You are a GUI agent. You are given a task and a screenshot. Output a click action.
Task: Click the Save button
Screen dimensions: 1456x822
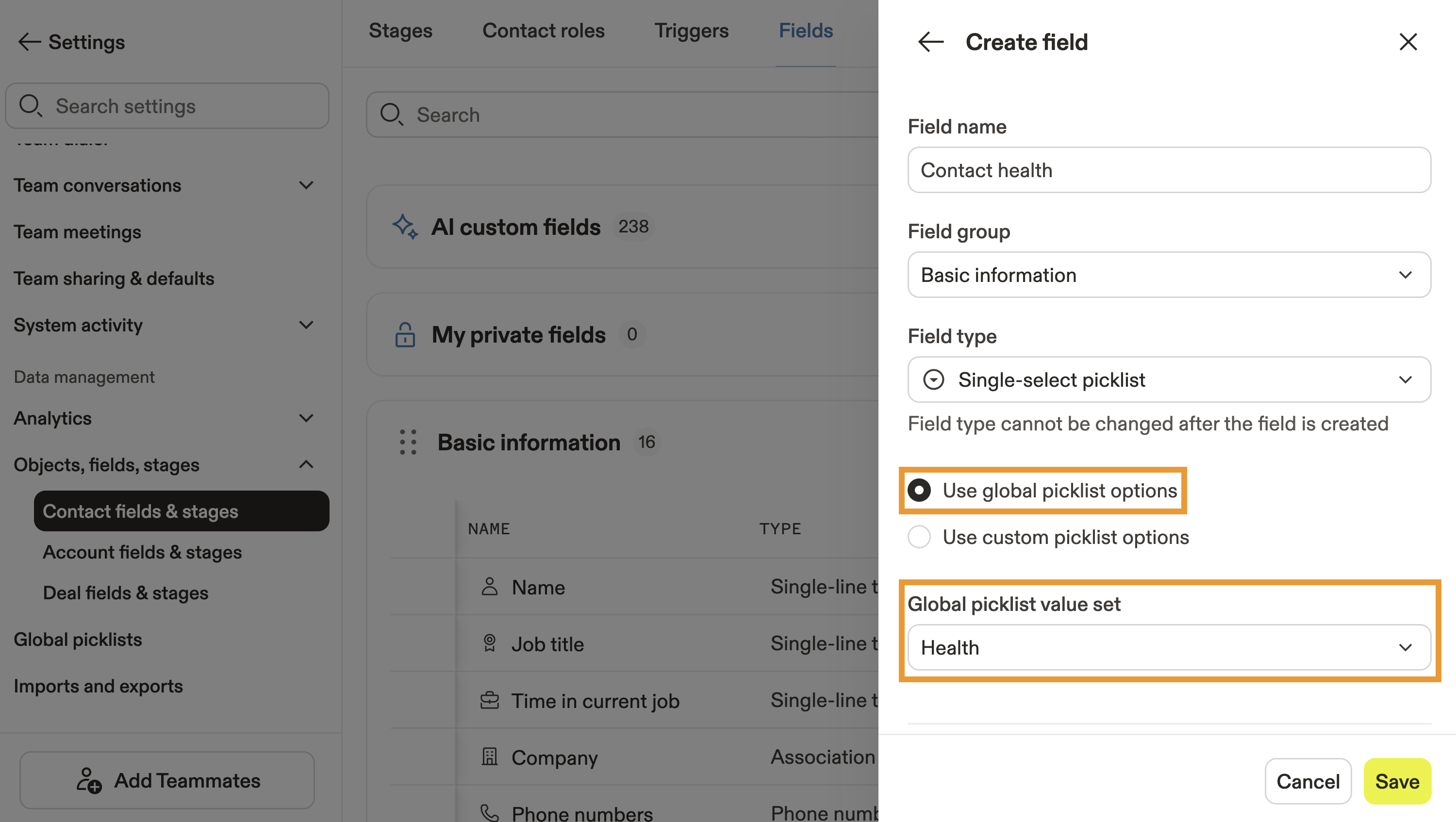1397,781
